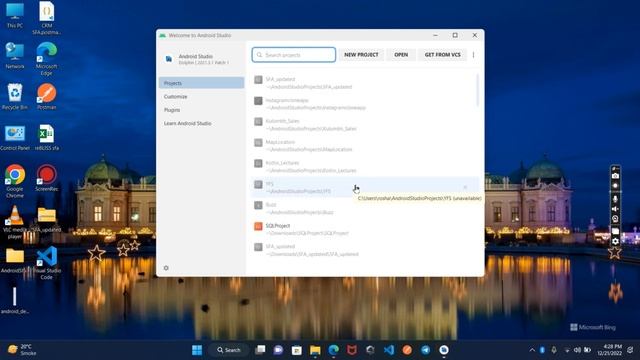Screen dimensions: 640x360
Task: Open SFA_updated project from Downloads
Action: click(363, 250)
